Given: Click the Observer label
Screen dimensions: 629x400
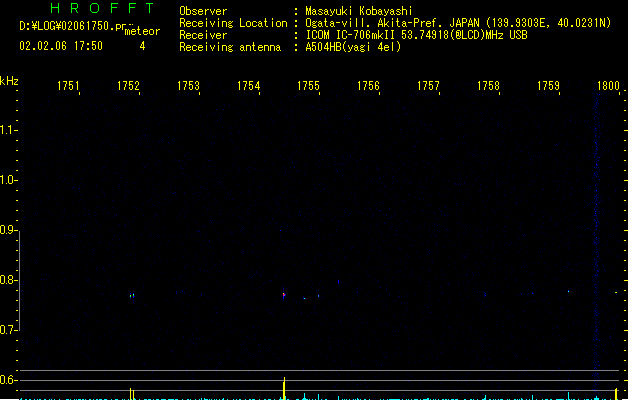Looking at the screenshot, I should tap(203, 11).
